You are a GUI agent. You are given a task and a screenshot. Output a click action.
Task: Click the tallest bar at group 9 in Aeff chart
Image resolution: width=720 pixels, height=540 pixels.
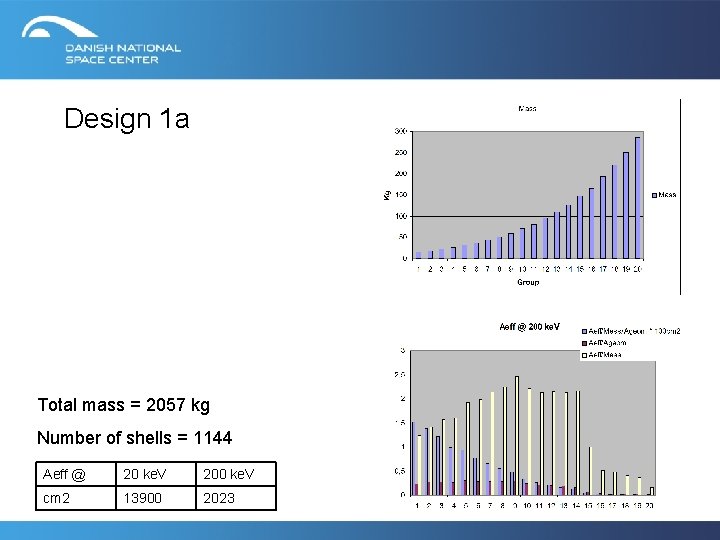pyautogui.click(x=517, y=436)
